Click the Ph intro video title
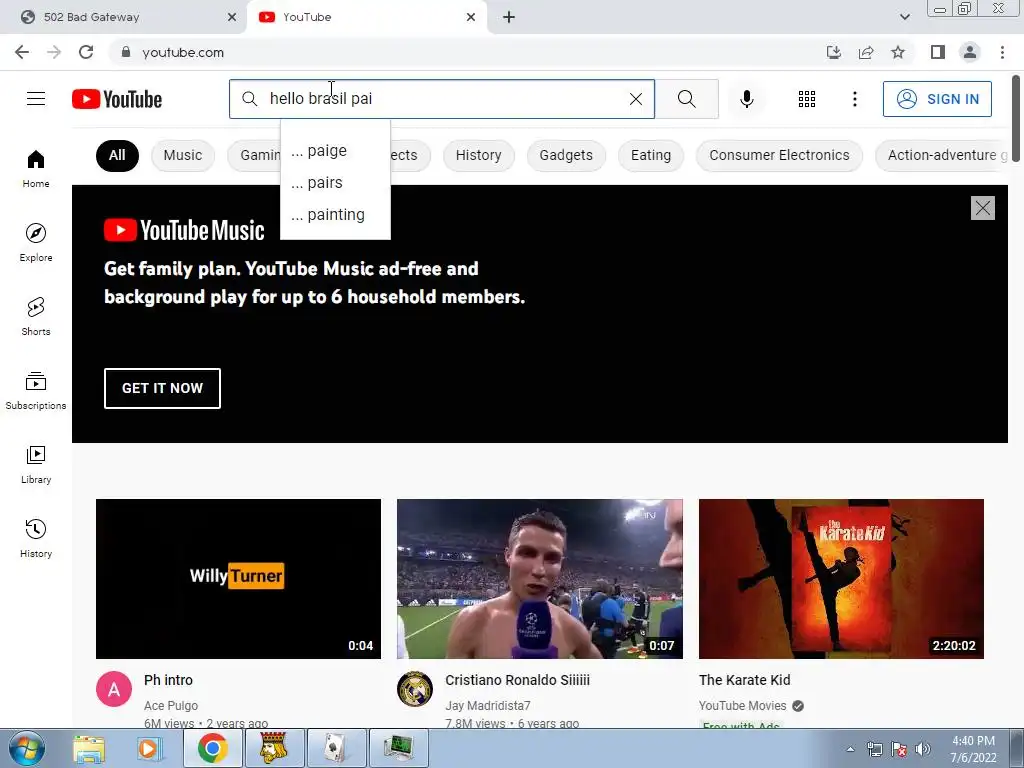 tap(168, 680)
